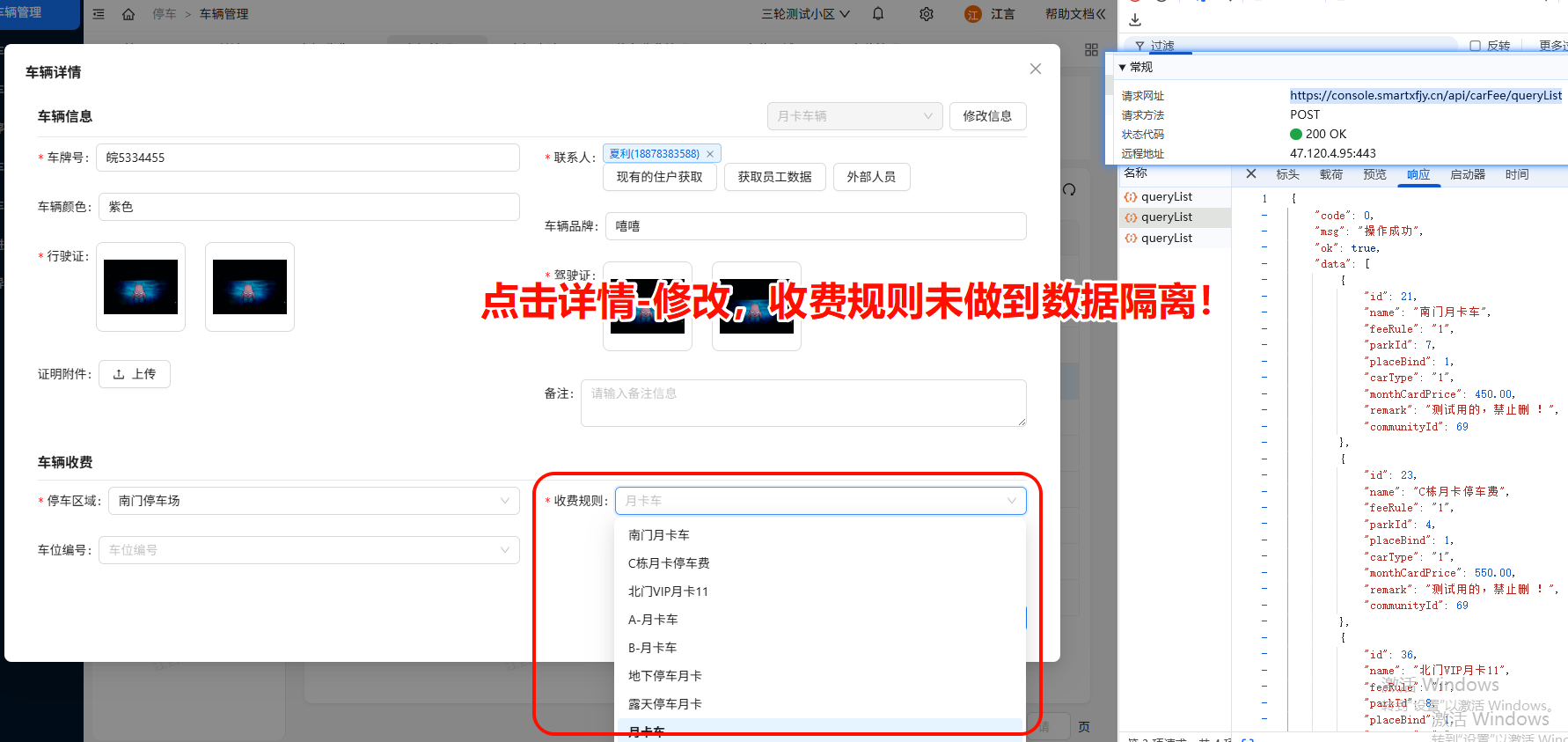Remove the 夏利(18878383588) contact tag
The image size is (1568, 742).
pos(710,154)
